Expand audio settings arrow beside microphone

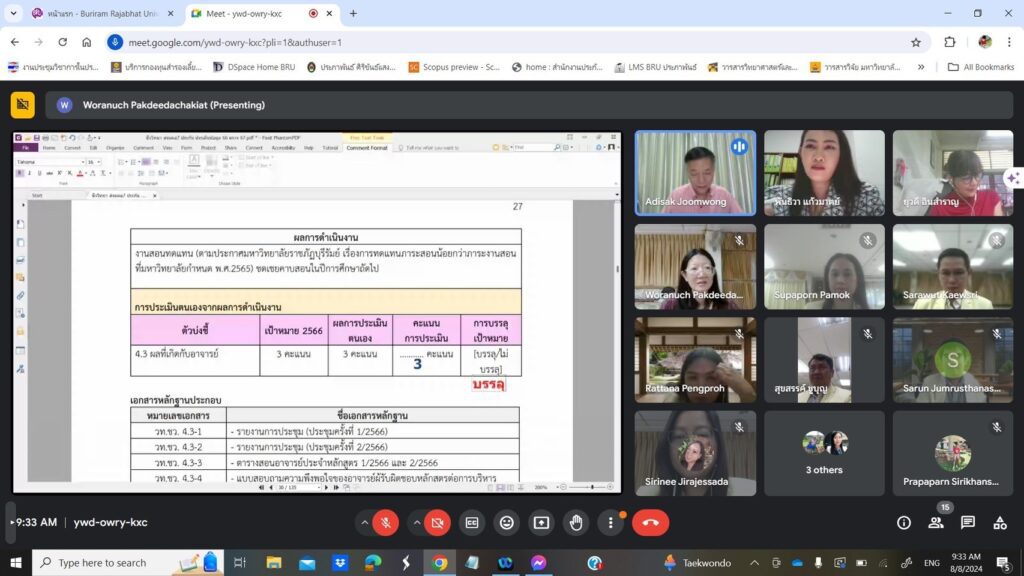[364, 522]
